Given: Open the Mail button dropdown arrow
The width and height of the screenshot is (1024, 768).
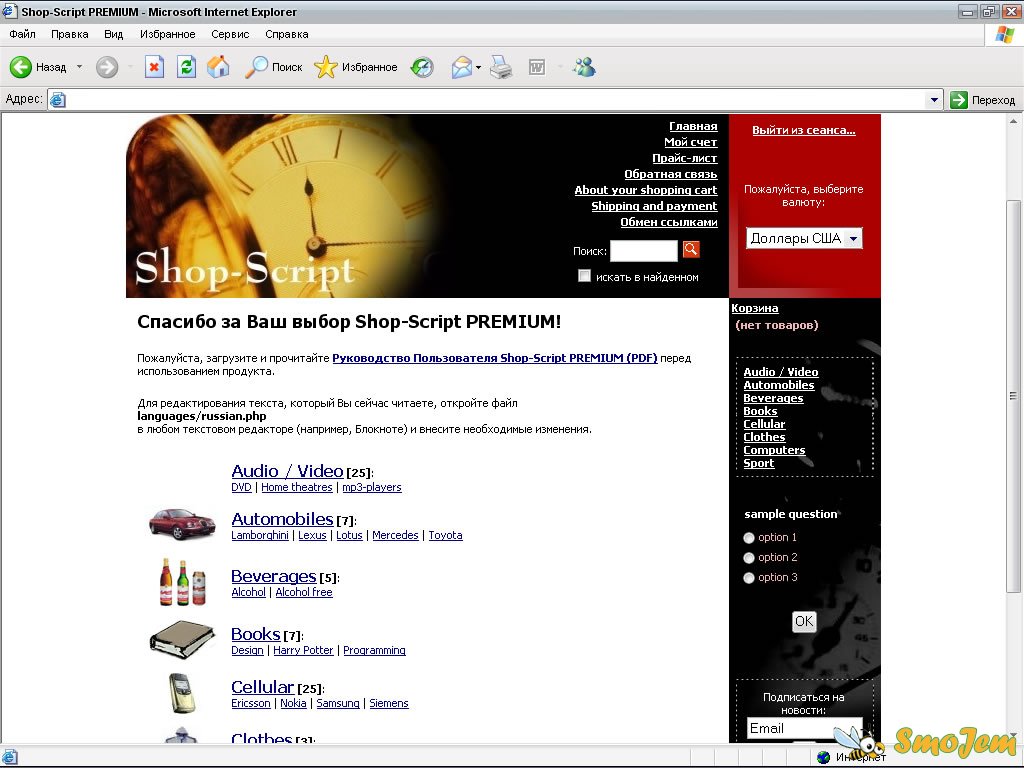Looking at the screenshot, I should (x=478, y=67).
